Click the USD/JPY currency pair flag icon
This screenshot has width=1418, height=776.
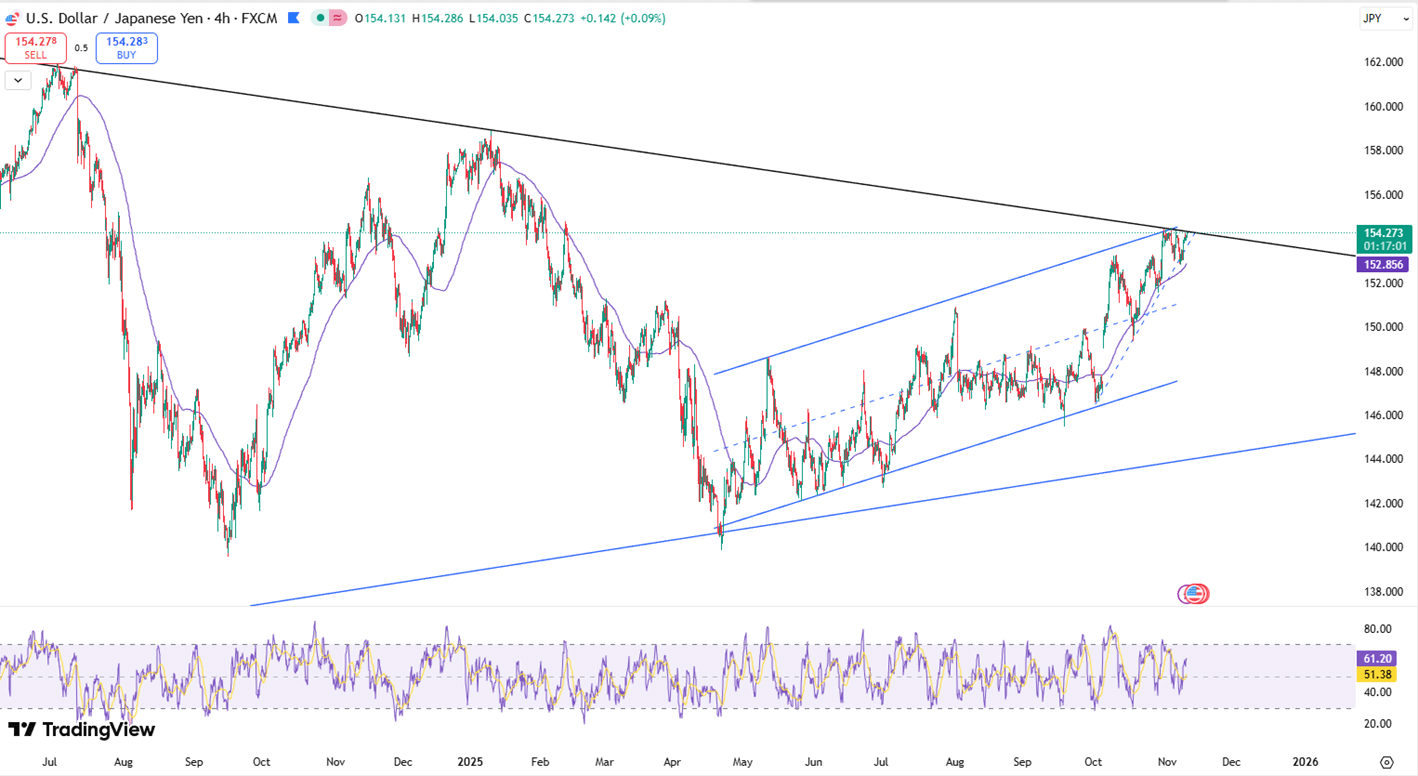12,18
